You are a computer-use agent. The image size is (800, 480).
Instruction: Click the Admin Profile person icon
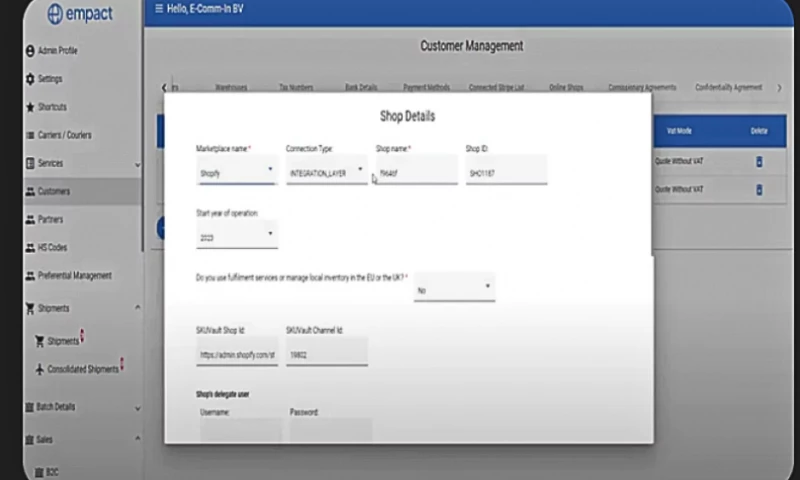pos(30,50)
